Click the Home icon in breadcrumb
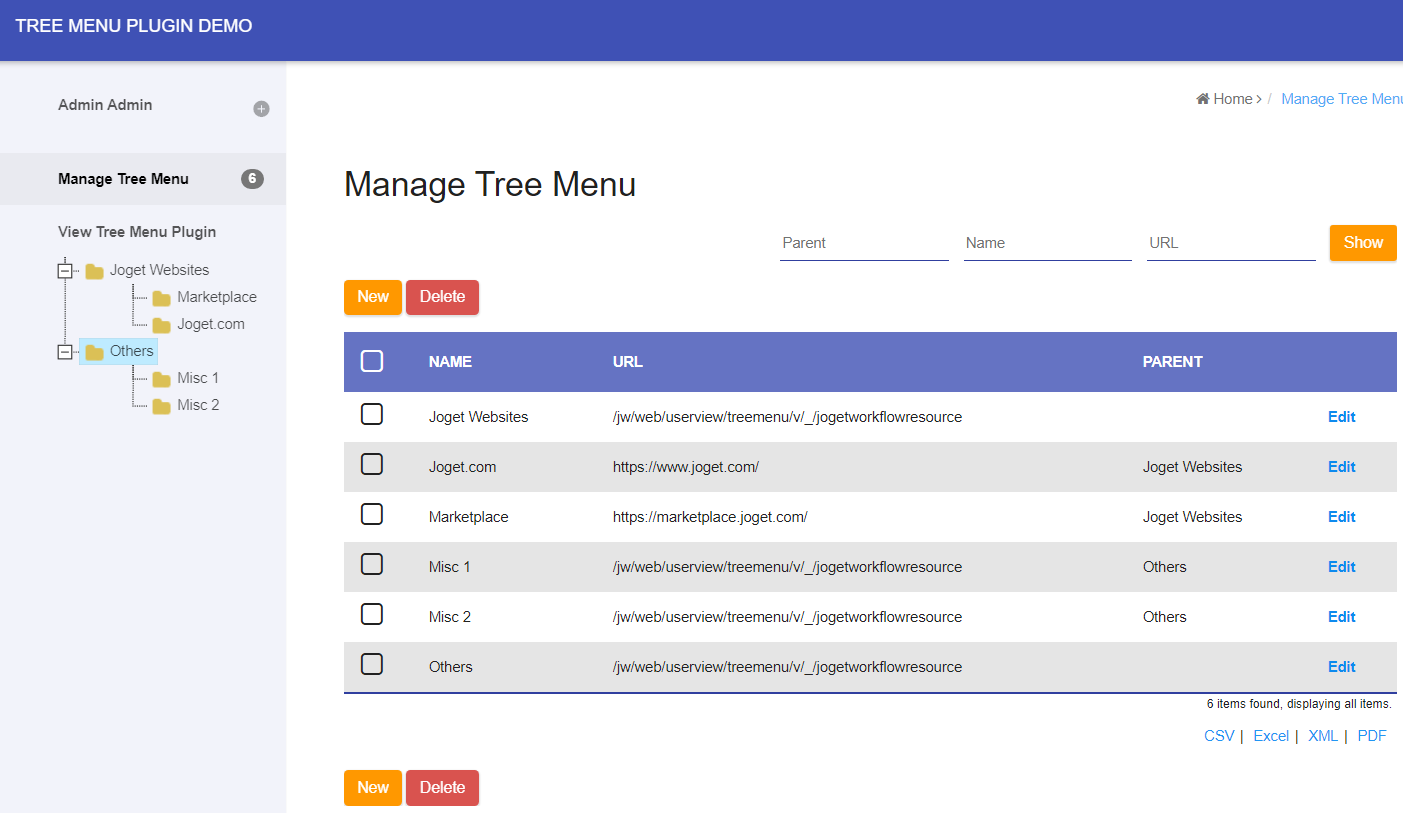The image size is (1403, 813). click(1203, 99)
